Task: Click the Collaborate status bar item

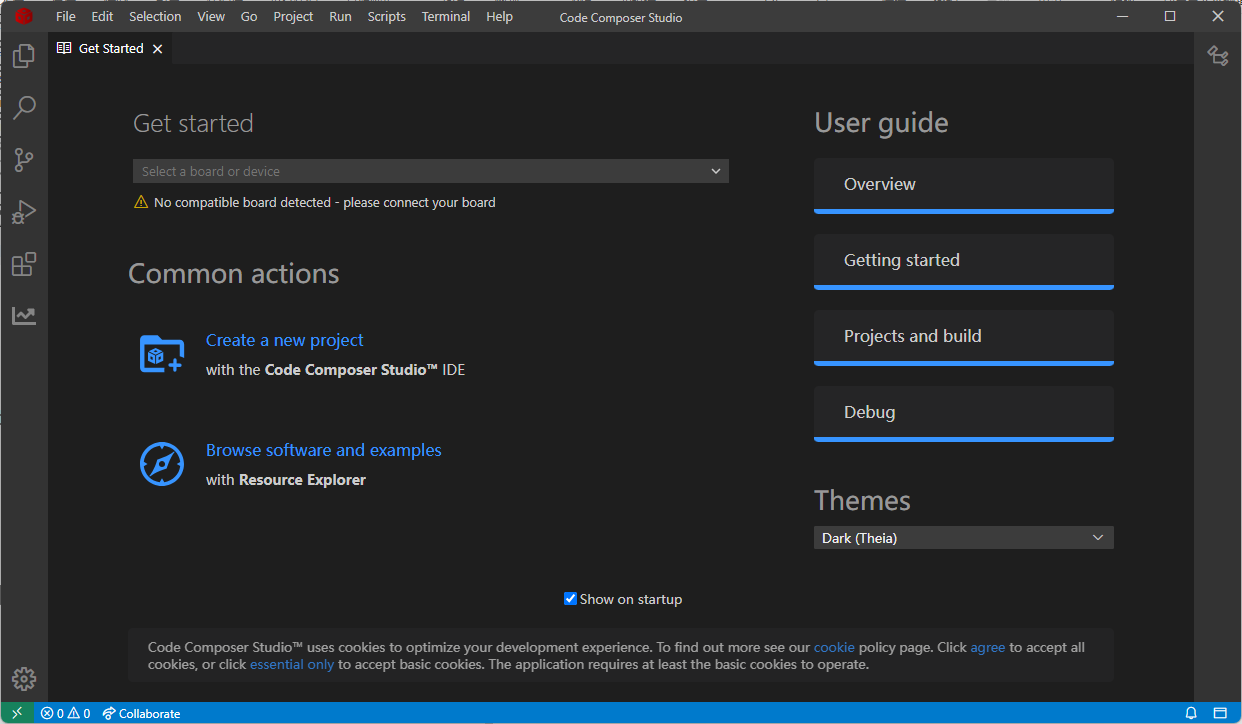Action: (x=141, y=713)
